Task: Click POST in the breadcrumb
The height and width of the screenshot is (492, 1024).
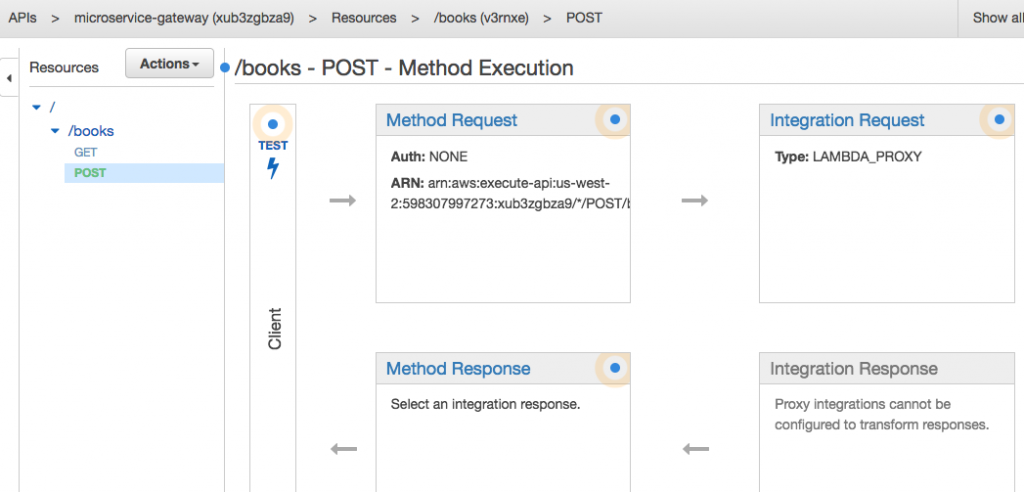Action: click(x=584, y=18)
